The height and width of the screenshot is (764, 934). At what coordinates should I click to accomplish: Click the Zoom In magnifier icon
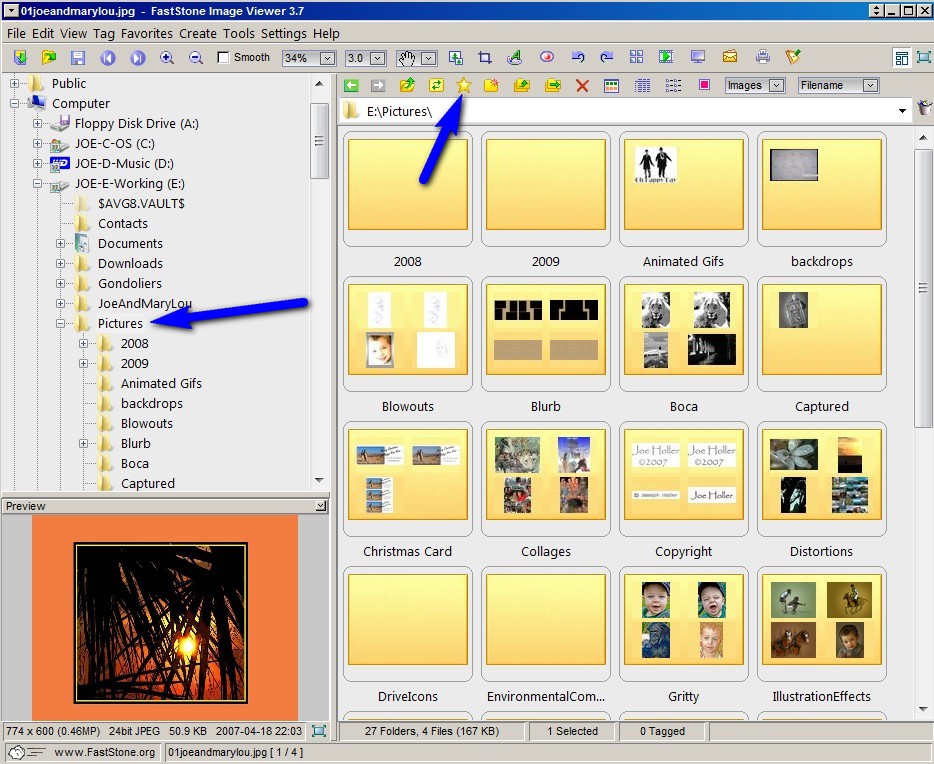[167, 57]
